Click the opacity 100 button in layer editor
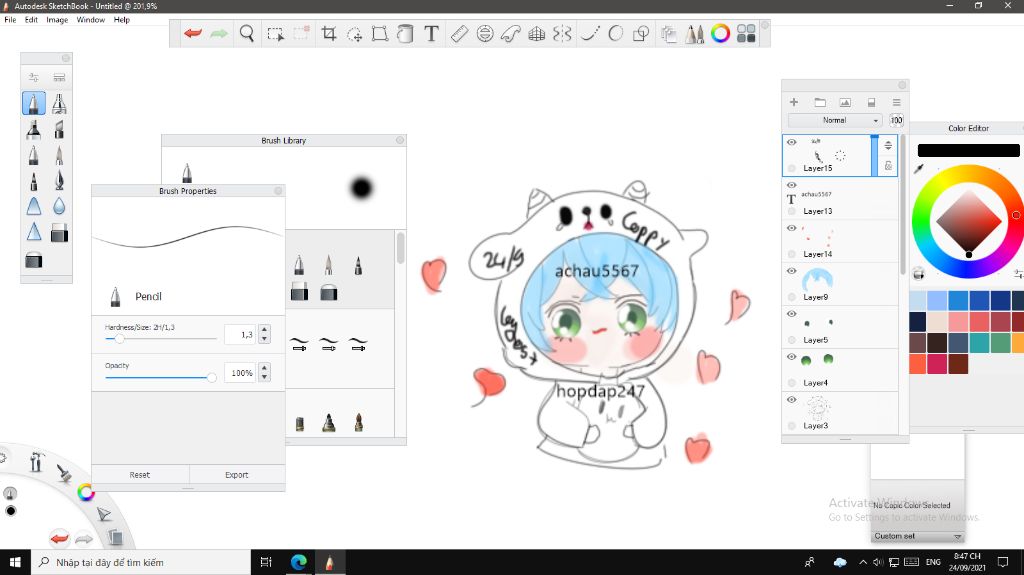Viewport: 1024px width, 575px height. (897, 120)
